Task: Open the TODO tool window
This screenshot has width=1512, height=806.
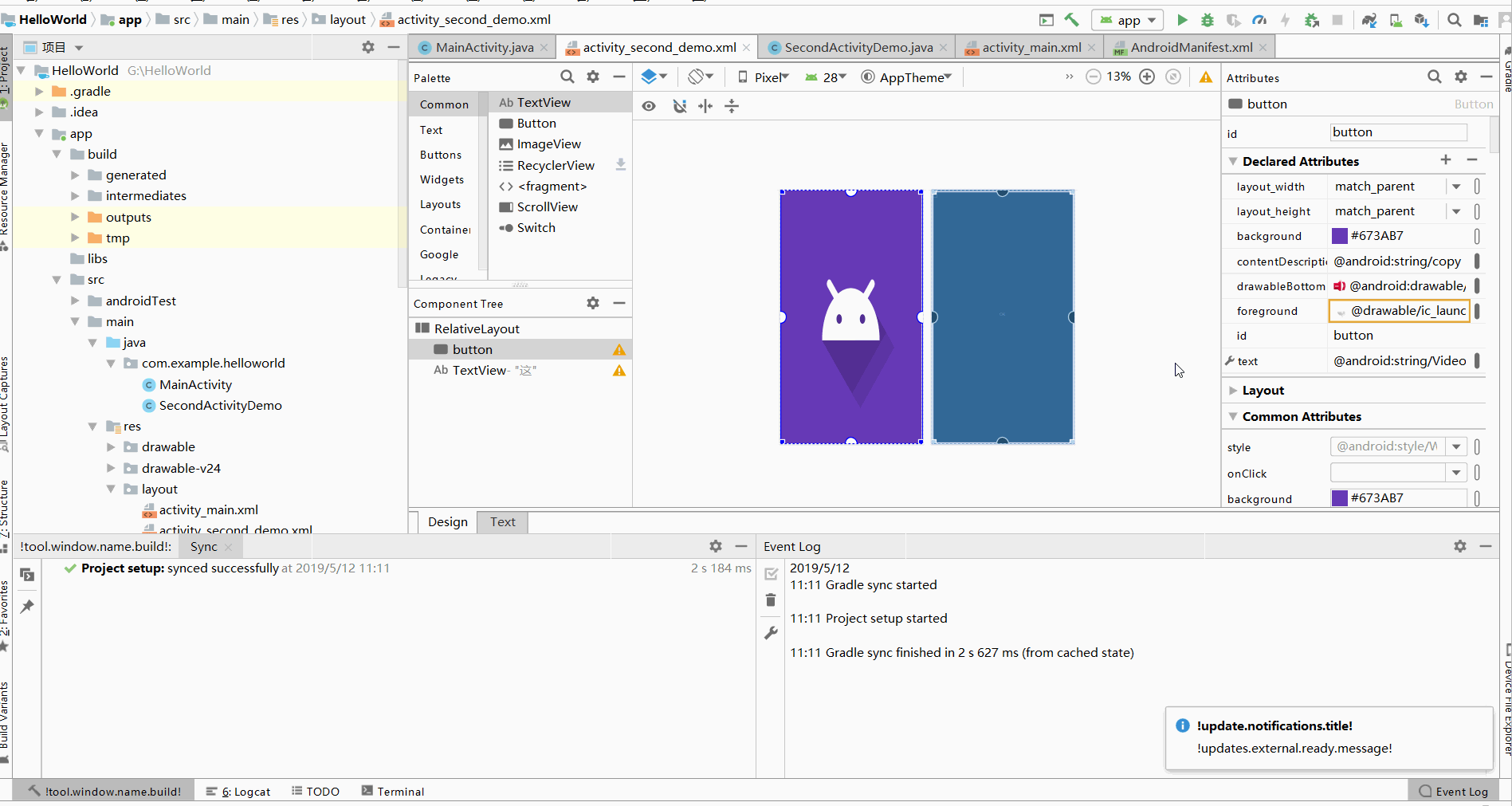Action: click(x=316, y=792)
